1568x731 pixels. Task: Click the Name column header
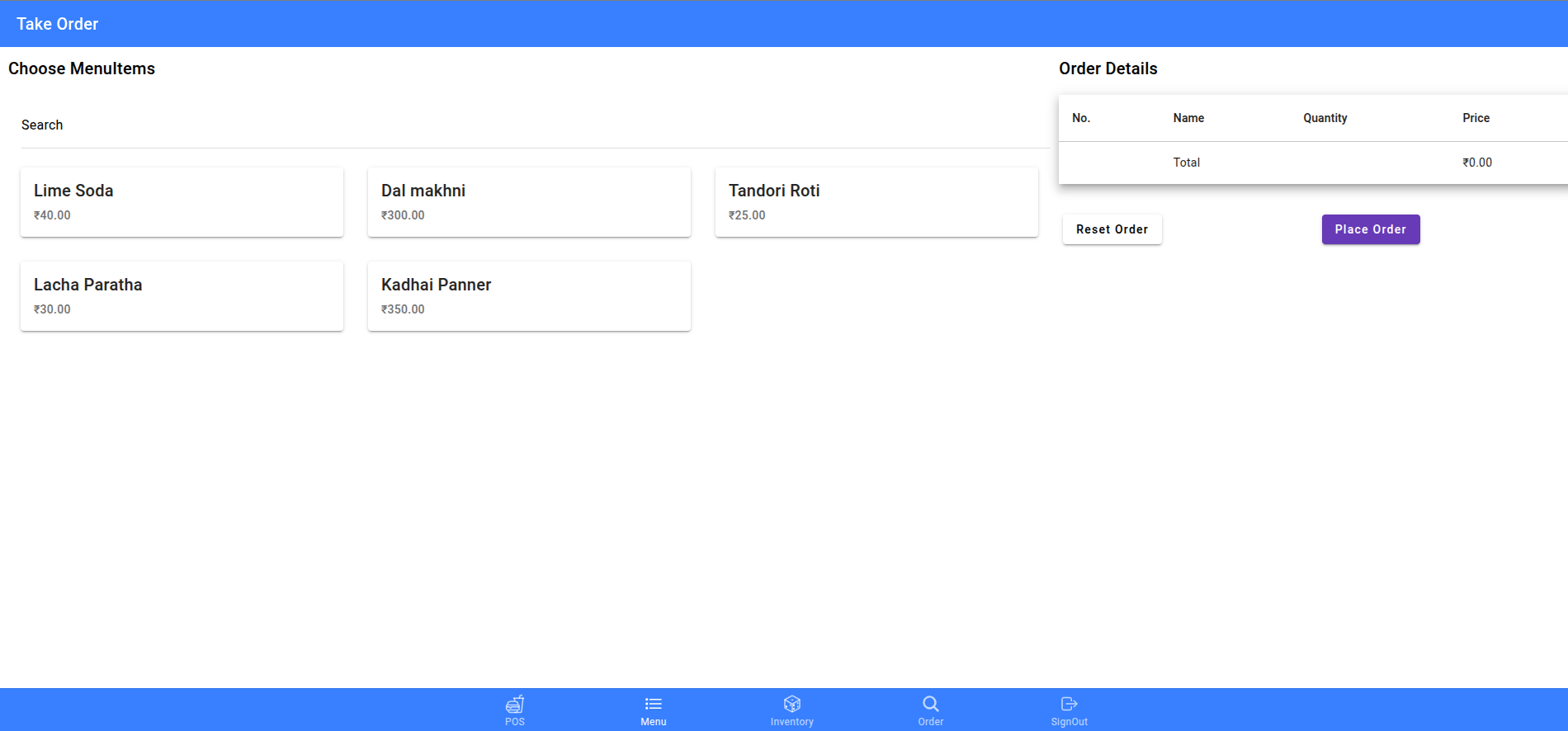pyautogui.click(x=1188, y=118)
